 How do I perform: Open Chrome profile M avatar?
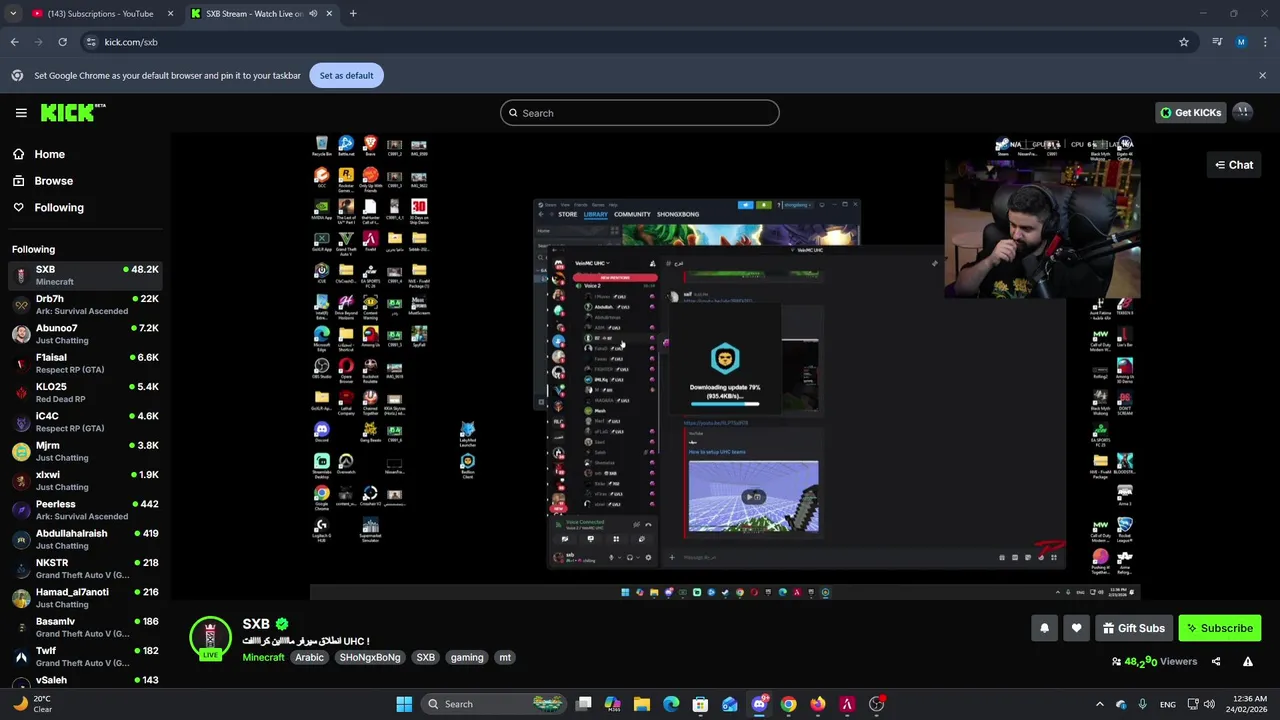[1241, 42]
